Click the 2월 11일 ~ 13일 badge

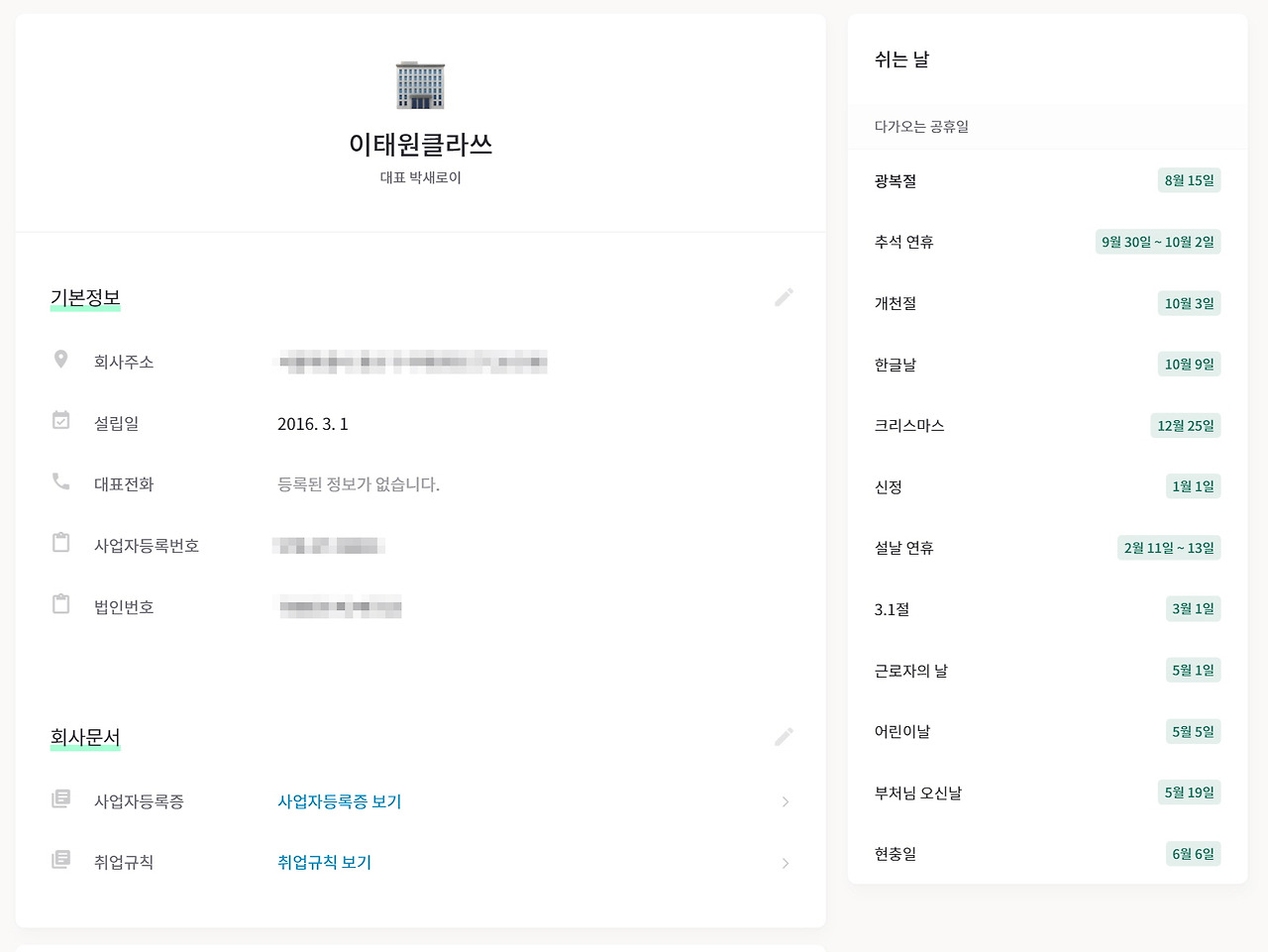pos(1169,548)
